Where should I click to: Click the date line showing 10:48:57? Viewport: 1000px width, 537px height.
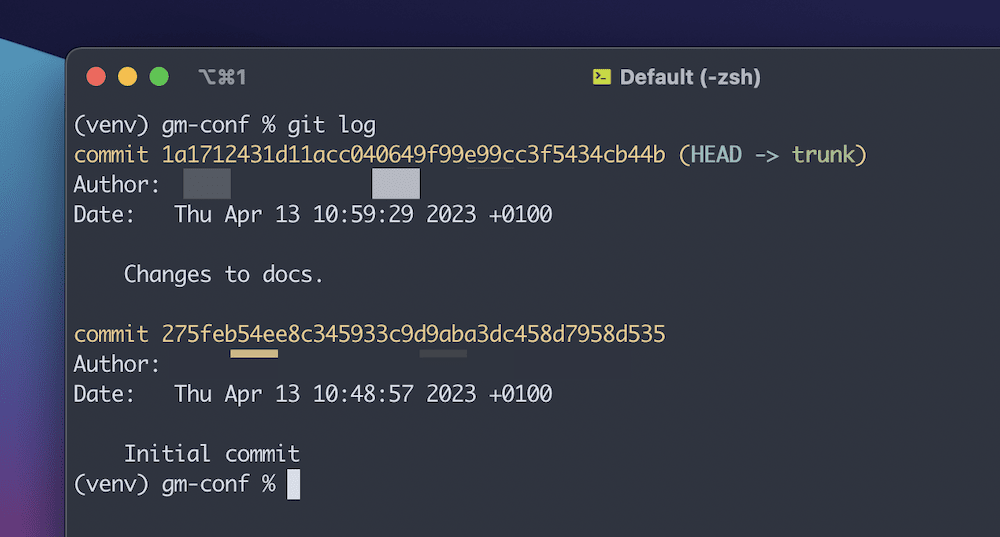click(x=363, y=394)
